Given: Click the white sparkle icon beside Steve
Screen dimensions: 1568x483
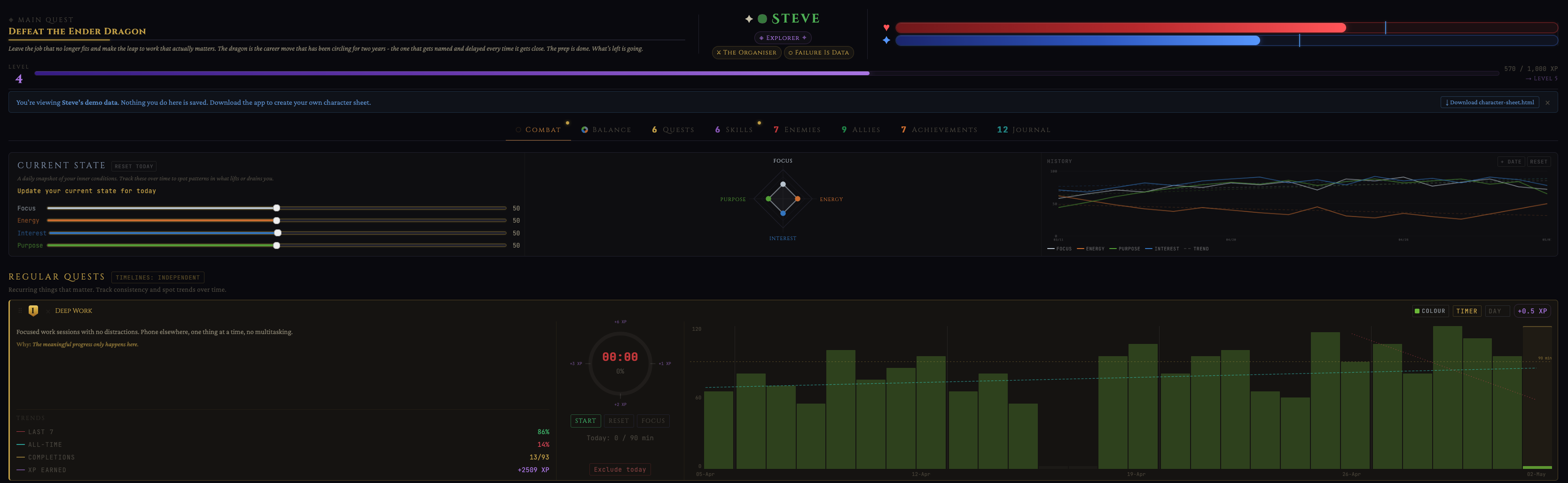Looking at the screenshot, I should (x=749, y=19).
